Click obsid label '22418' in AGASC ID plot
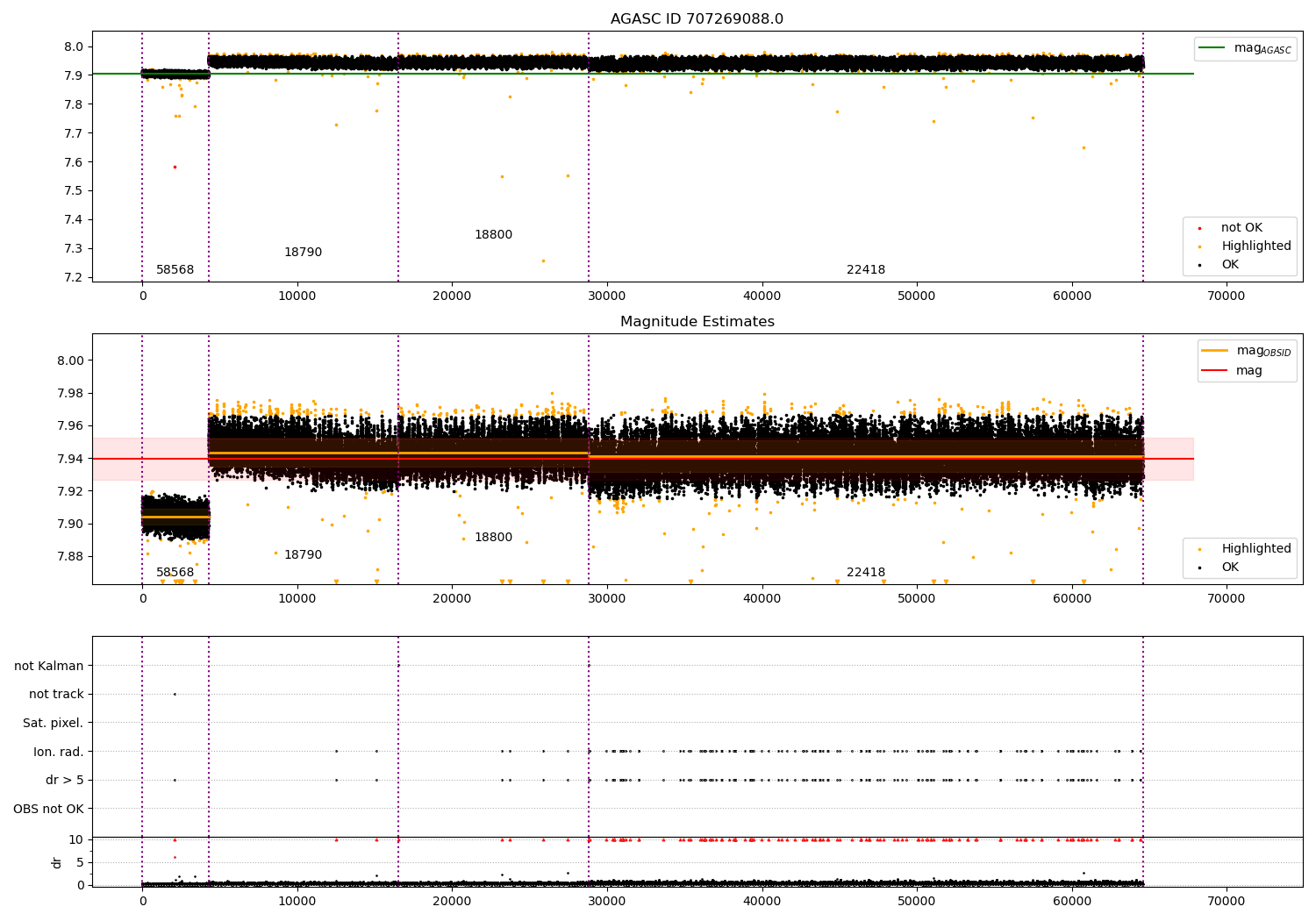This screenshot has width=1316, height=921. 866,270
